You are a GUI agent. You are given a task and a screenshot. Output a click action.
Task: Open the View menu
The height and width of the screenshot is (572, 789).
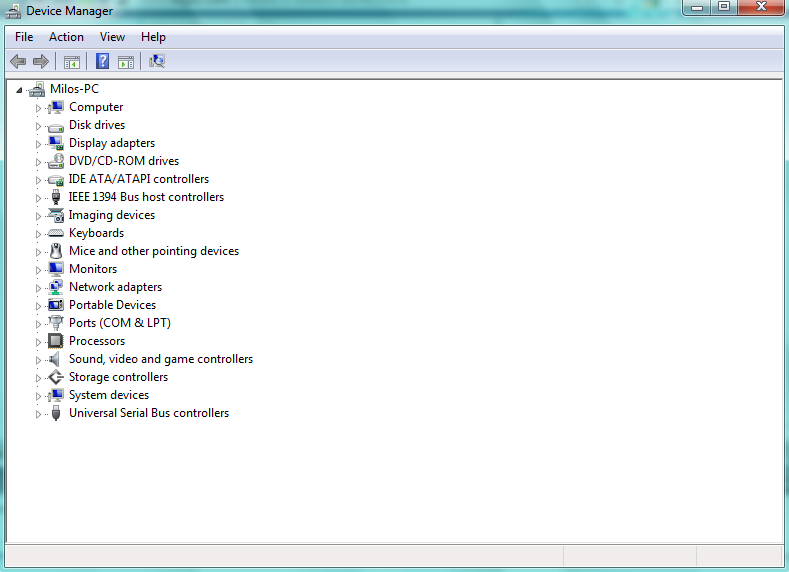[112, 37]
